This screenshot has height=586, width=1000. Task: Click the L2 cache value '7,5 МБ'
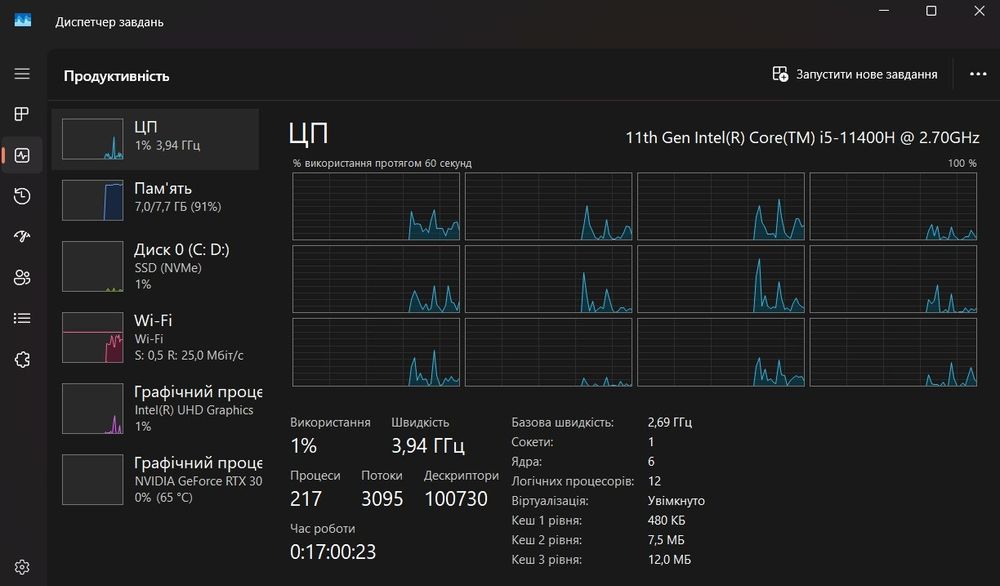pyautogui.click(x=666, y=540)
